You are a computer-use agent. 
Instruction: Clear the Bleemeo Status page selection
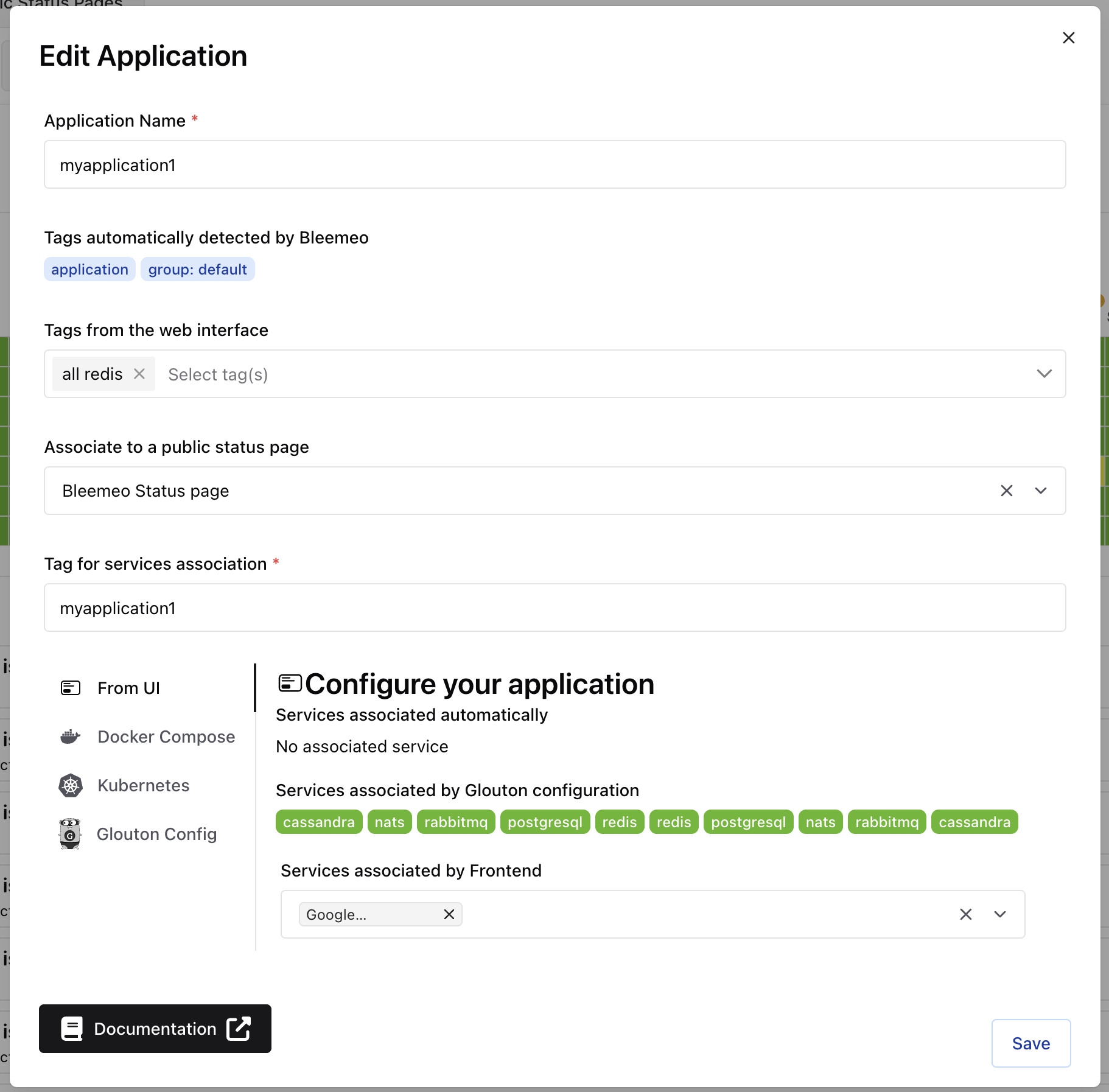tap(1006, 491)
